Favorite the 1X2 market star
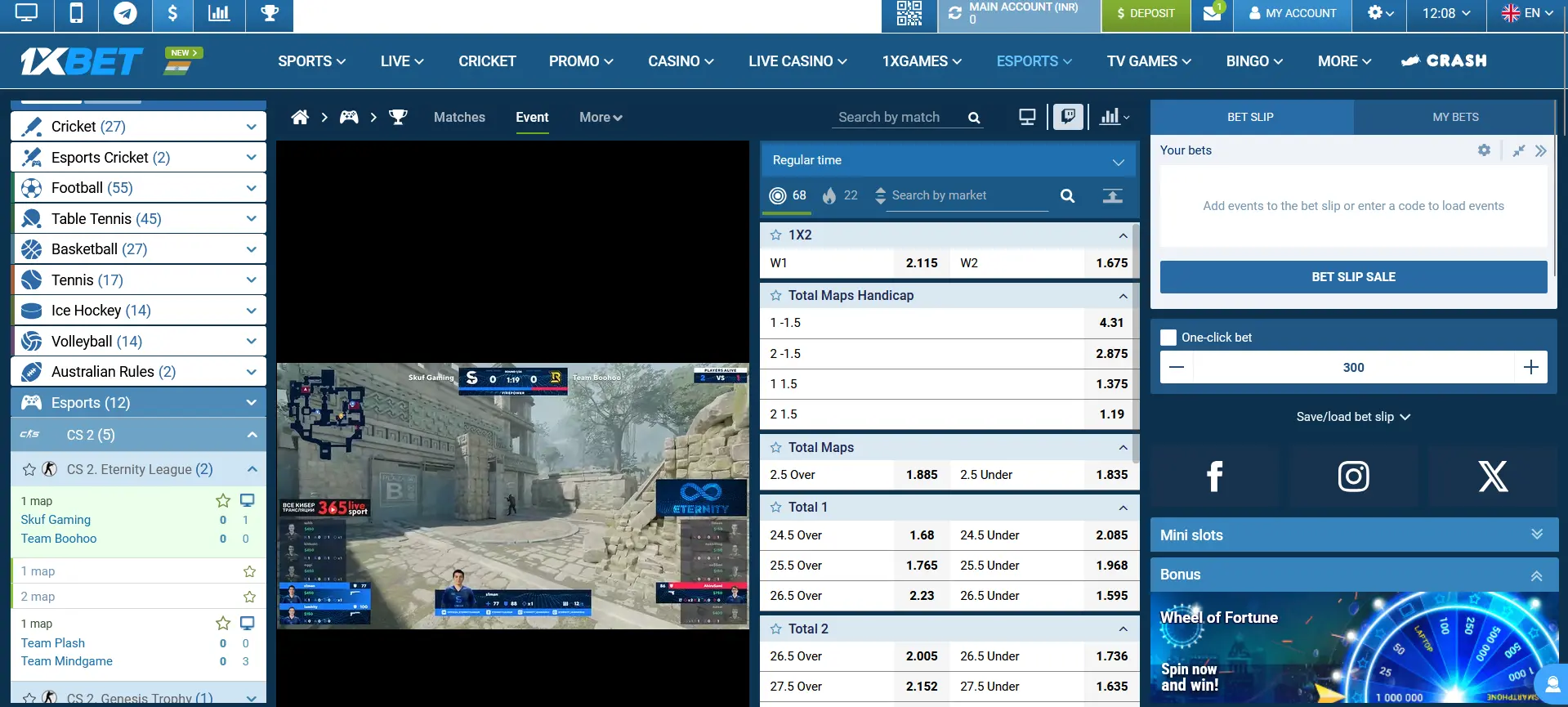The height and width of the screenshot is (707, 1568). click(775, 235)
